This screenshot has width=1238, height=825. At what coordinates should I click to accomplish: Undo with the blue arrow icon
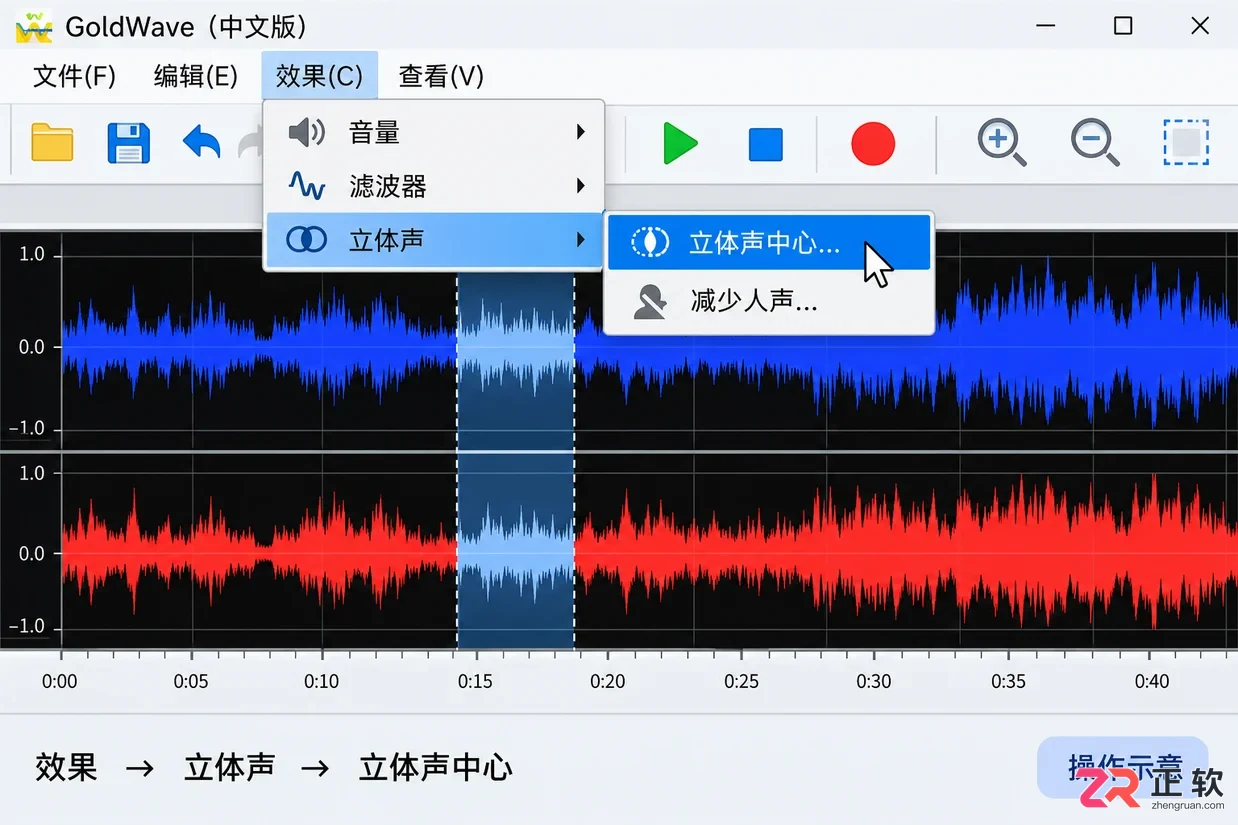click(x=201, y=142)
